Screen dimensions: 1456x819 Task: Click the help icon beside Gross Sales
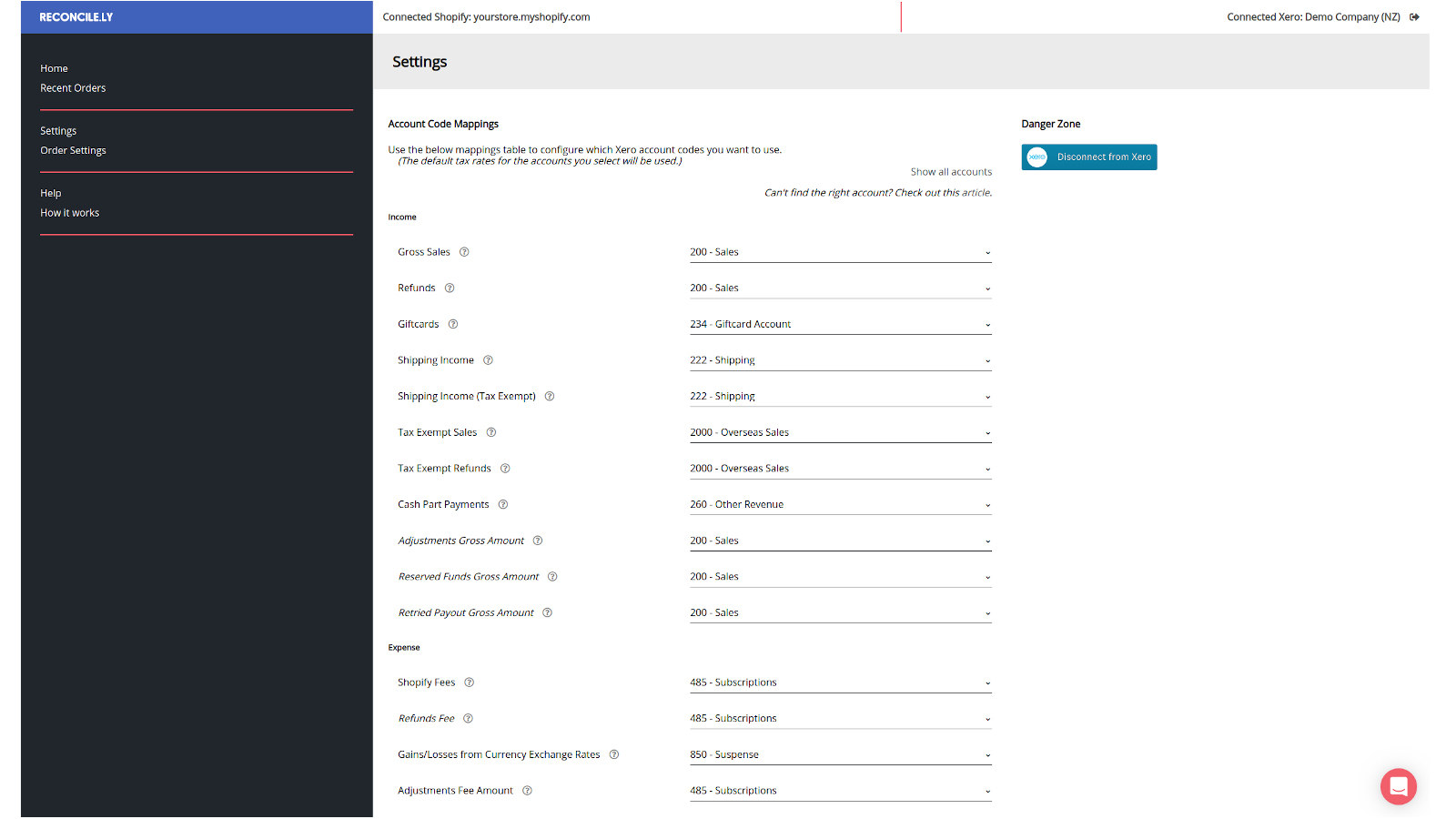pyautogui.click(x=464, y=252)
